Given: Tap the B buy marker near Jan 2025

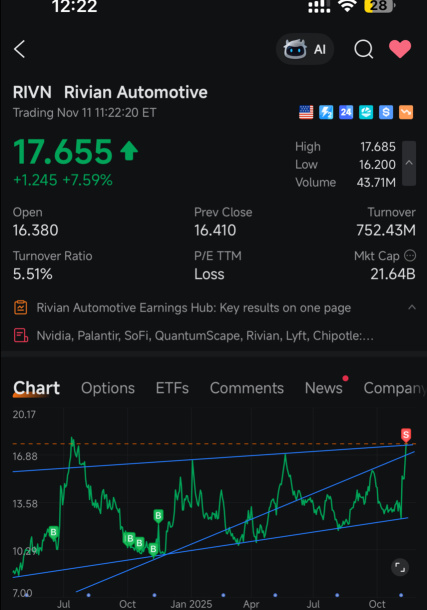Looking at the screenshot, I should tap(158, 516).
